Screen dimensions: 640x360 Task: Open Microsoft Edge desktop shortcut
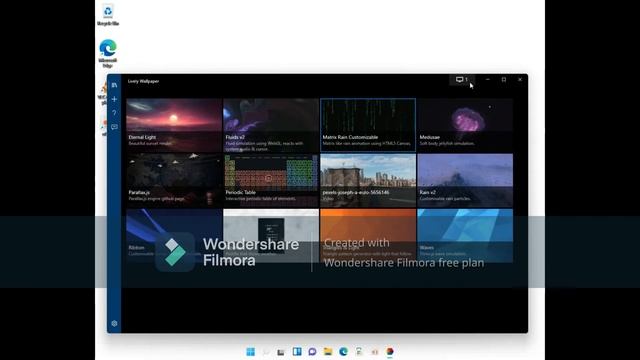pyautogui.click(x=108, y=53)
